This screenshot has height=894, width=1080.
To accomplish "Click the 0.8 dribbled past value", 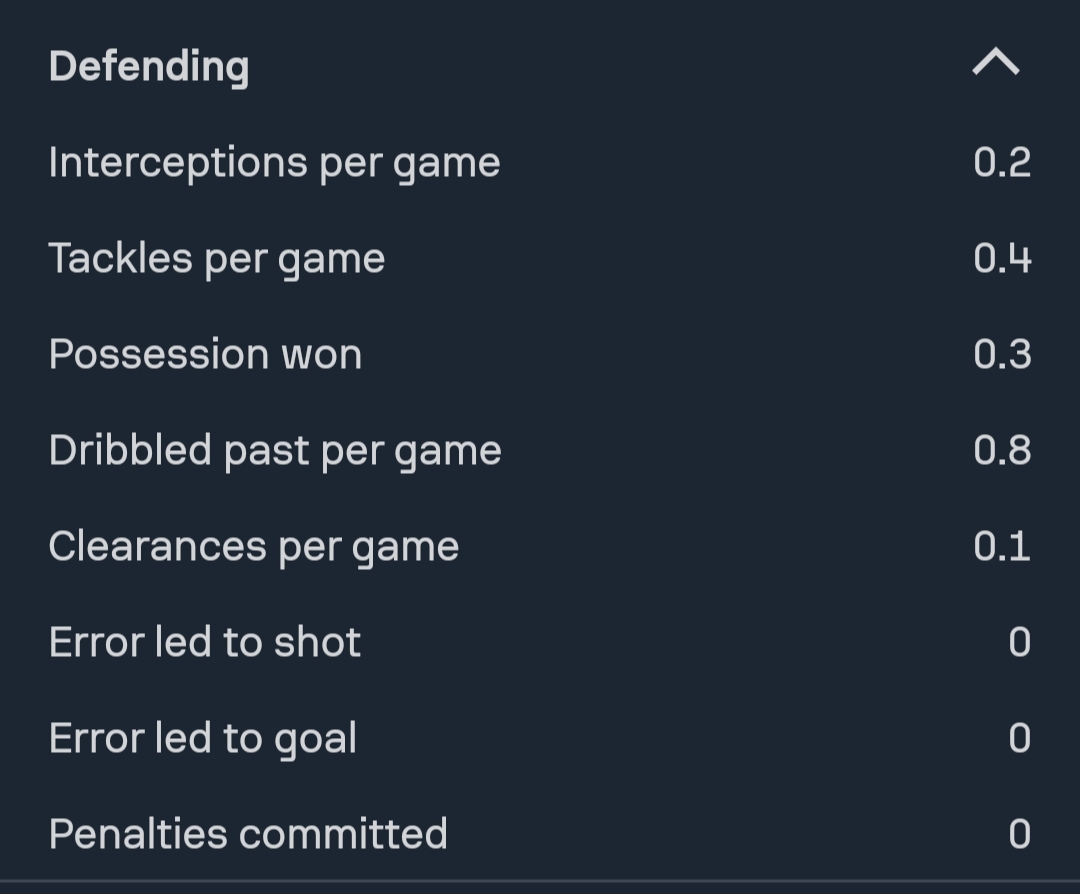I will click(1002, 450).
